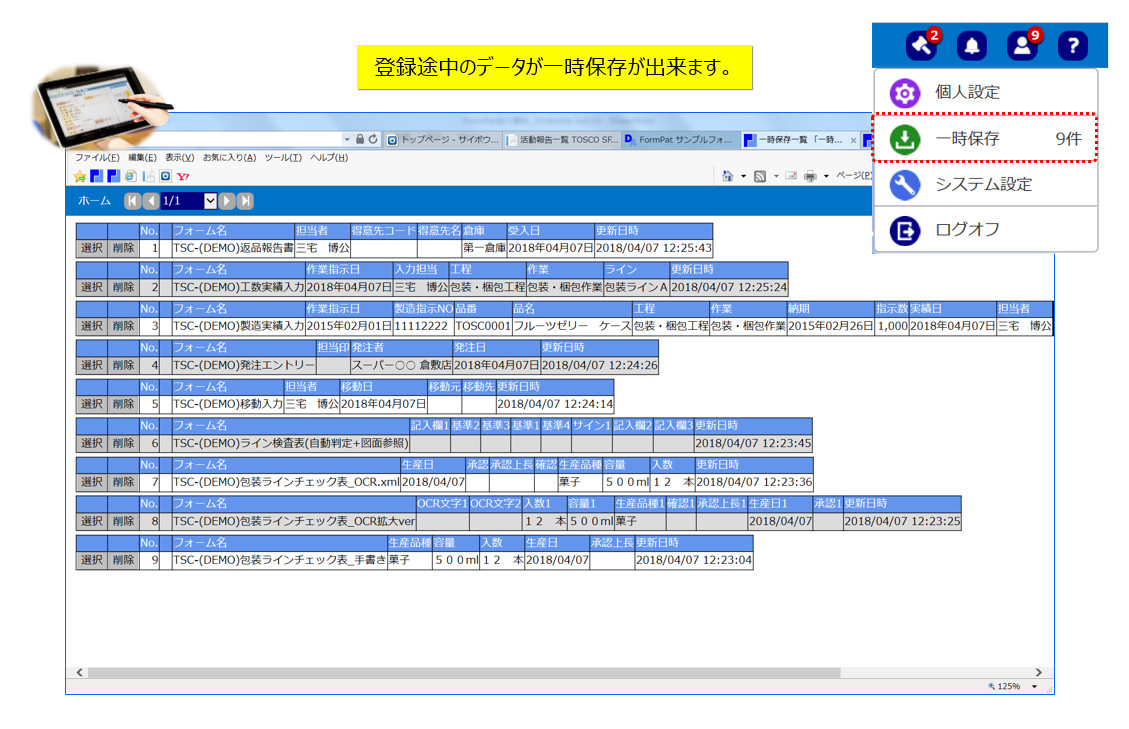Image resolution: width=1129 pixels, height=729 pixels.
Task: Close the 一時保存一覧 tab
Action: tap(853, 140)
